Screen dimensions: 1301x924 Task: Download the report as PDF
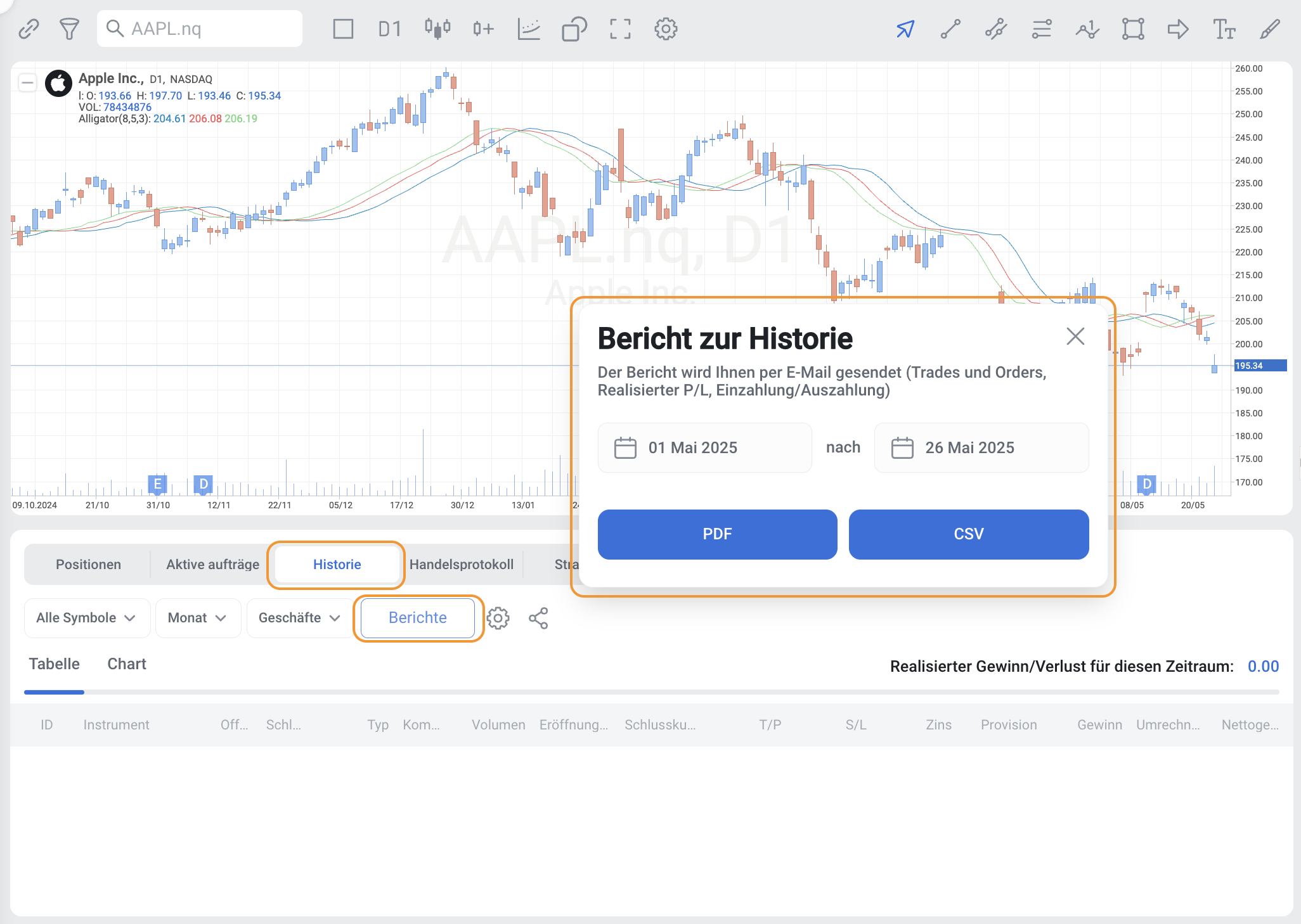coord(717,534)
